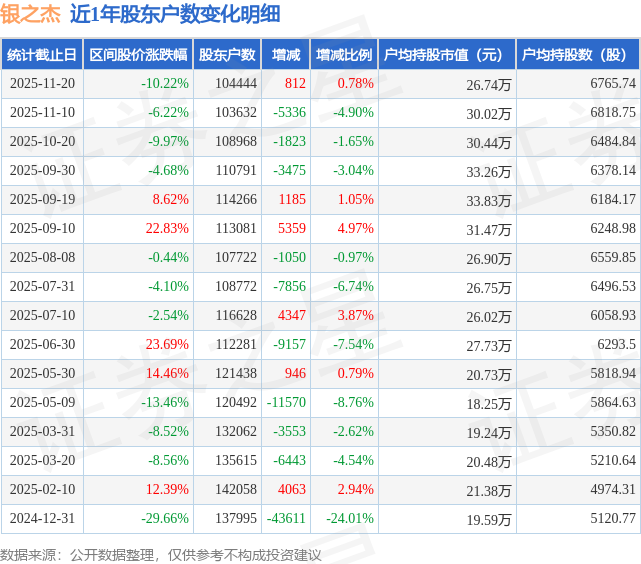Click the 增减 column header

pos(286,54)
